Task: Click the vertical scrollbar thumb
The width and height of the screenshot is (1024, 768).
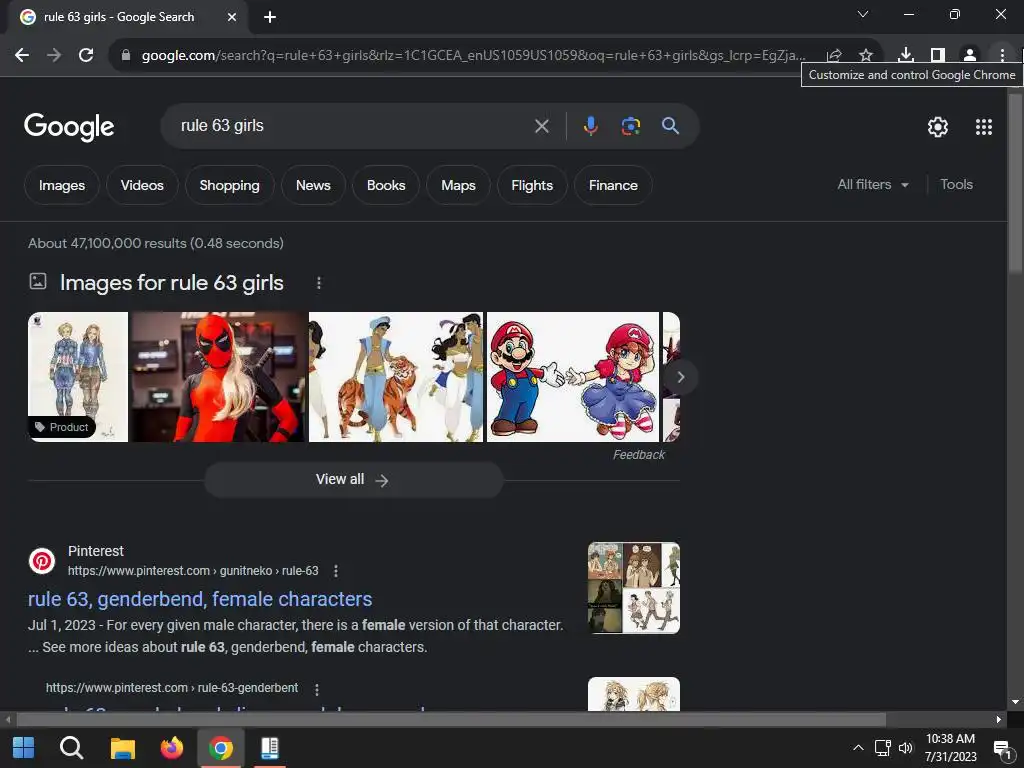Action: point(1015,183)
